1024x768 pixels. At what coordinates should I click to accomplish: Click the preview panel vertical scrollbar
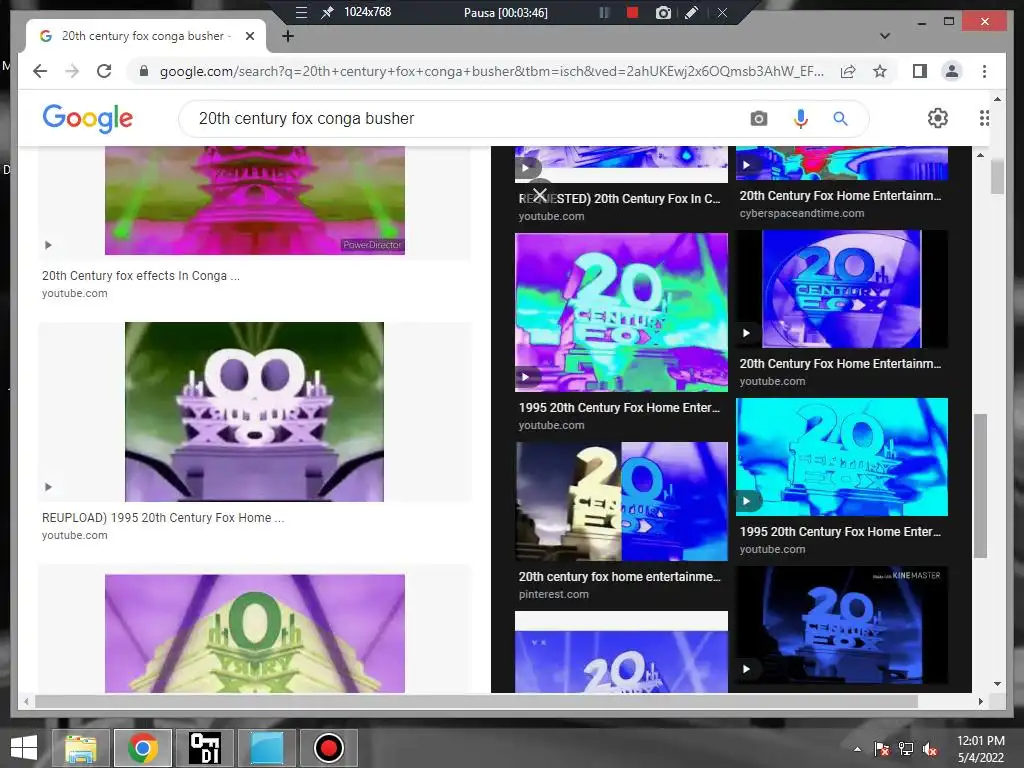980,486
